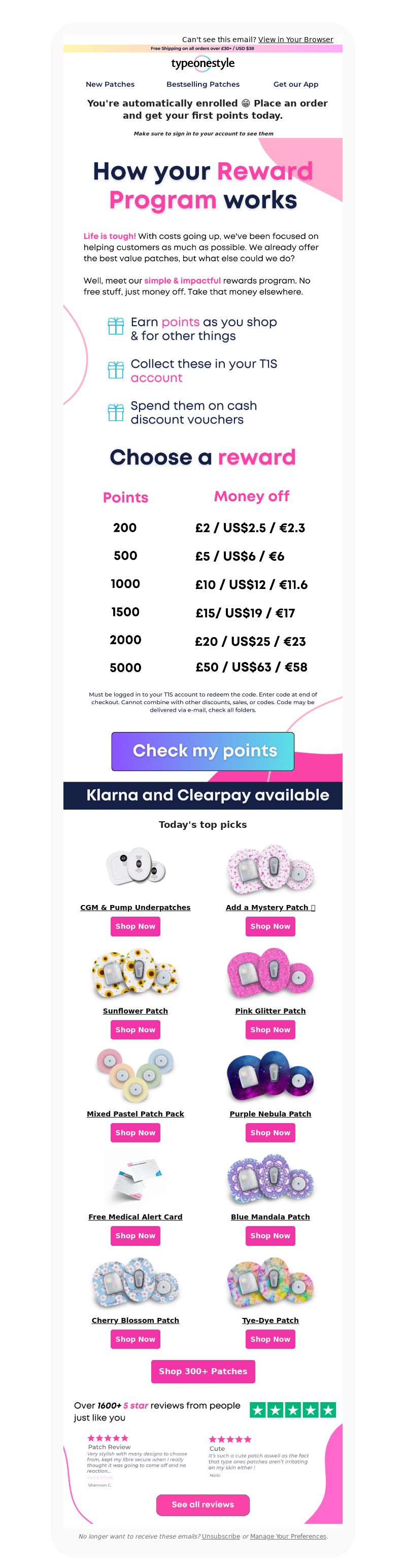Viewport: 406px width, 1568px height.
Task: Open the New Patches menu link
Action: click(x=110, y=85)
